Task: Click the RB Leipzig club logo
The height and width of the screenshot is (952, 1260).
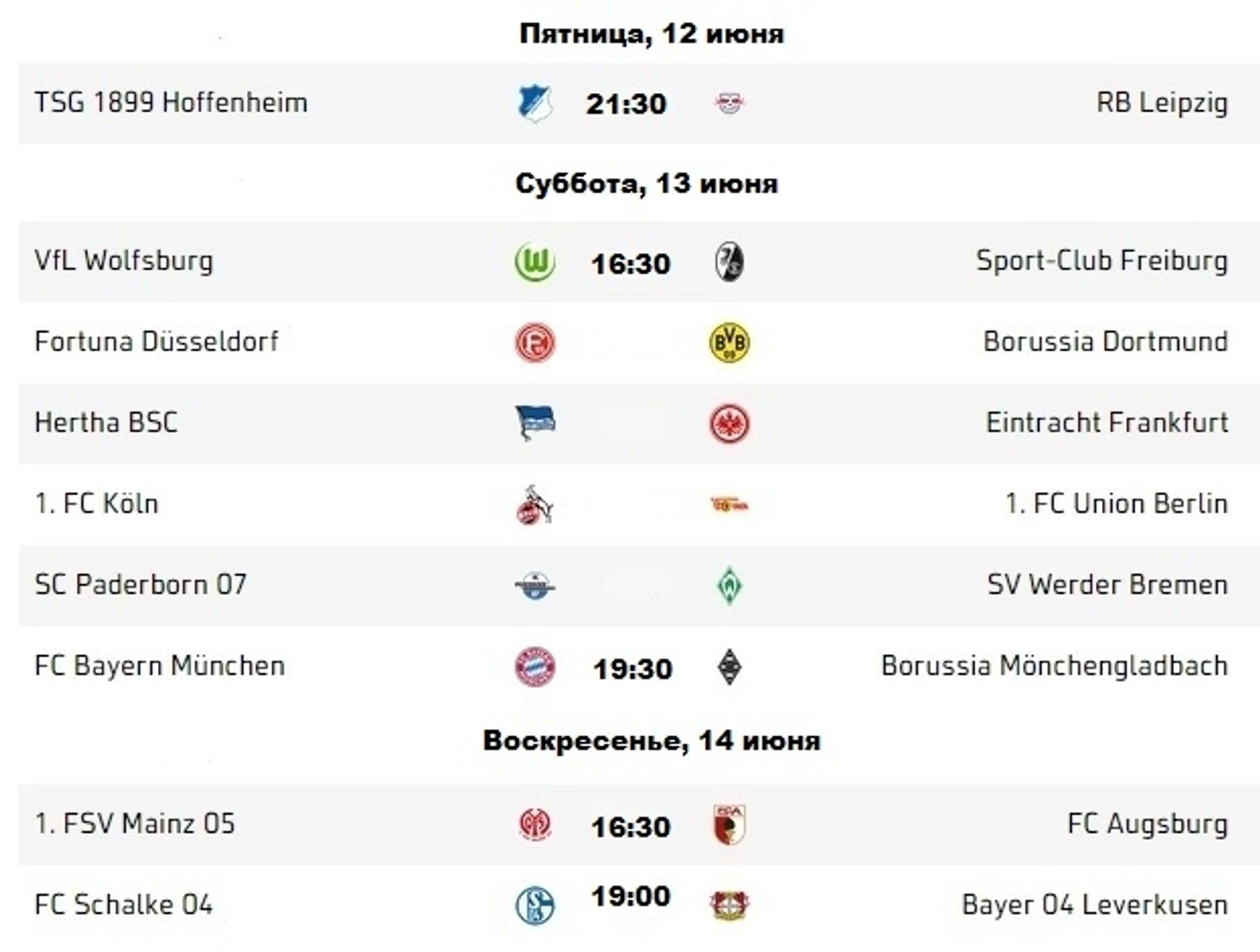Action: pos(729,104)
